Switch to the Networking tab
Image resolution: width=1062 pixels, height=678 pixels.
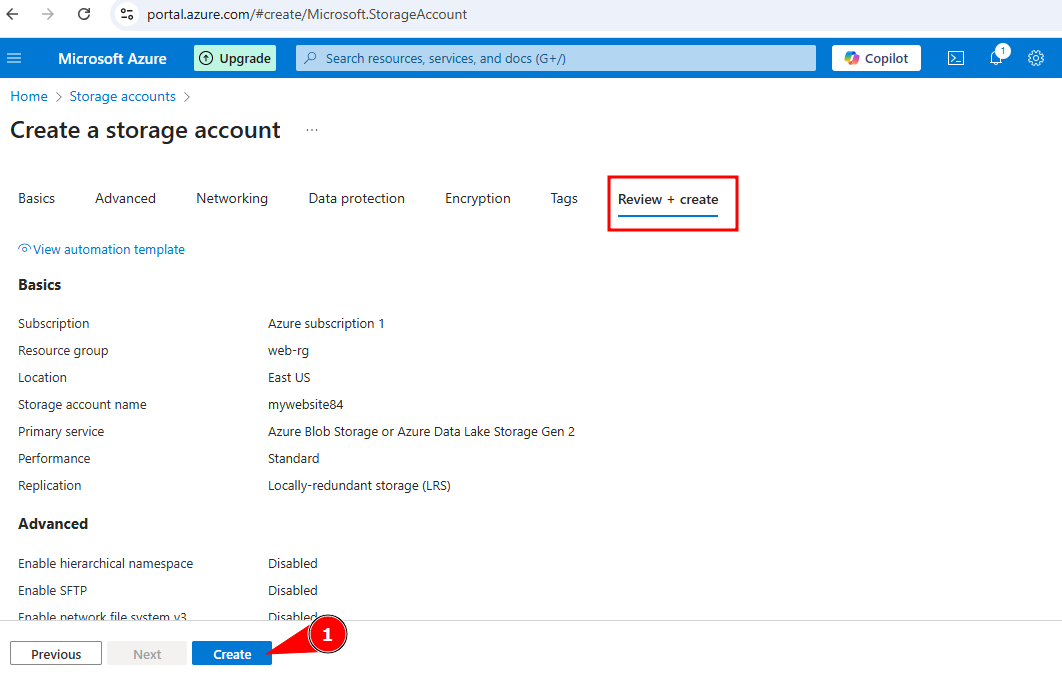[232, 198]
